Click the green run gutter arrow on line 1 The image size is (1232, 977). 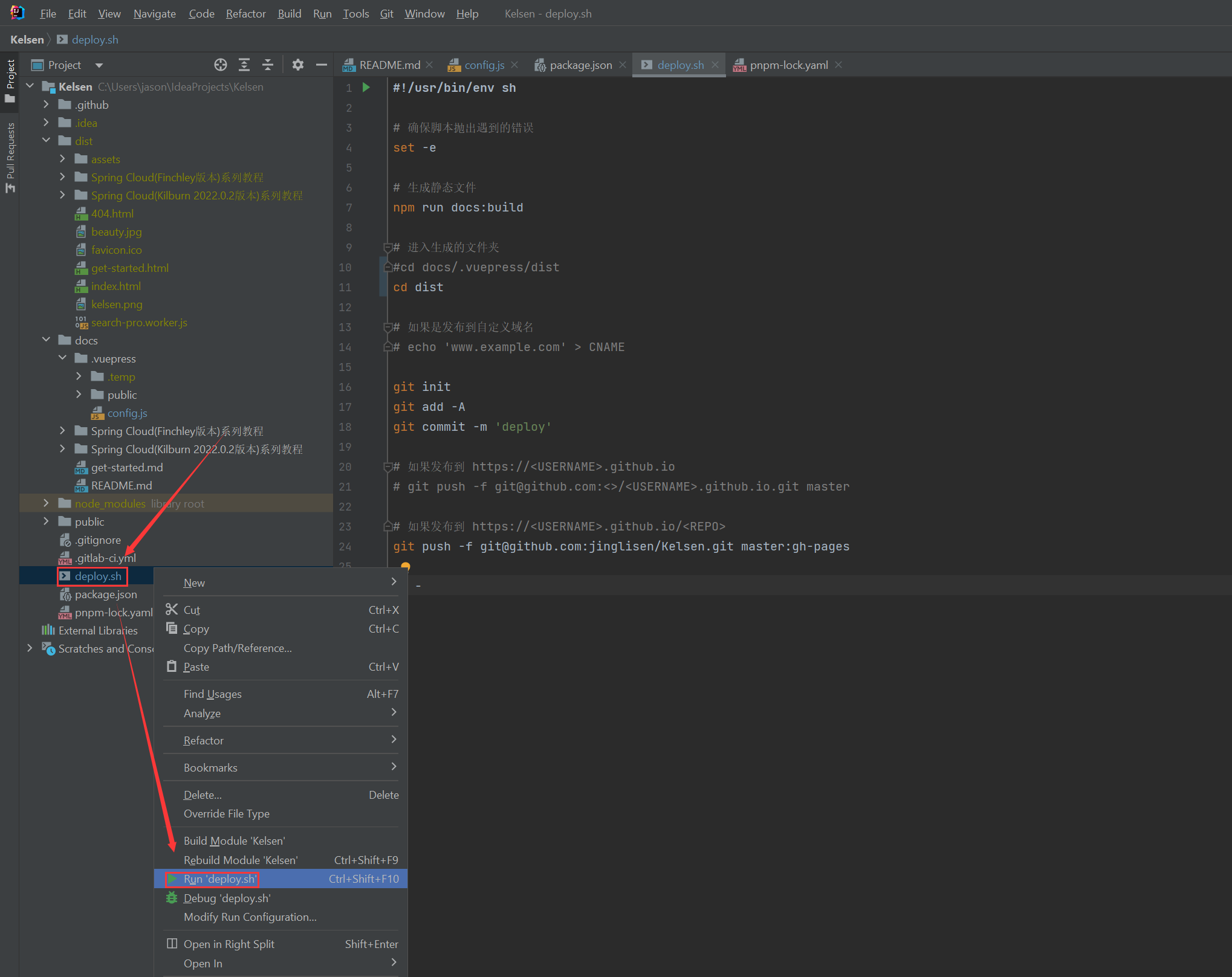point(366,88)
